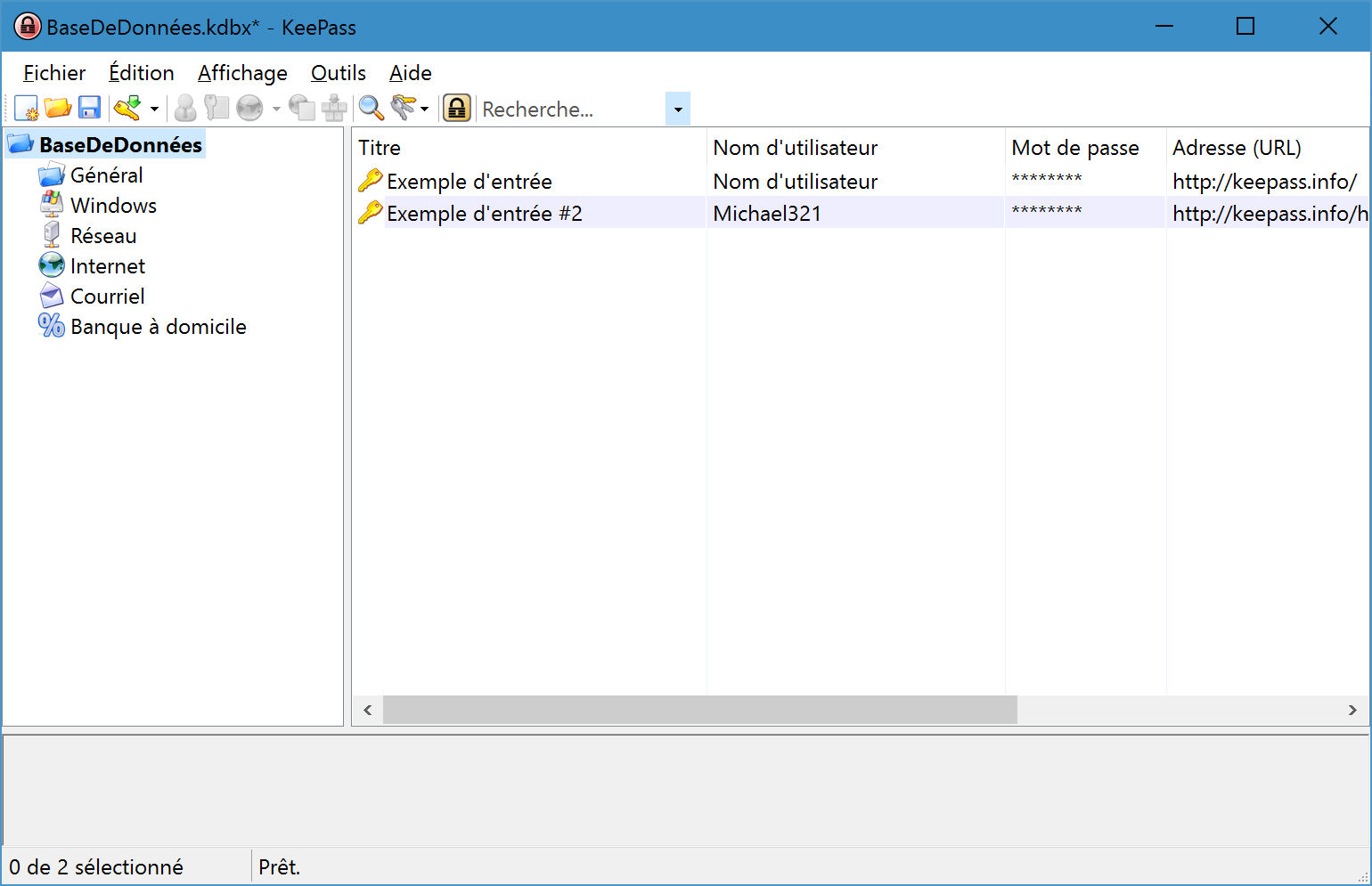Click the Banque à domicile percent icon
Image resolution: width=1372 pixels, height=886 pixels.
click(x=52, y=326)
